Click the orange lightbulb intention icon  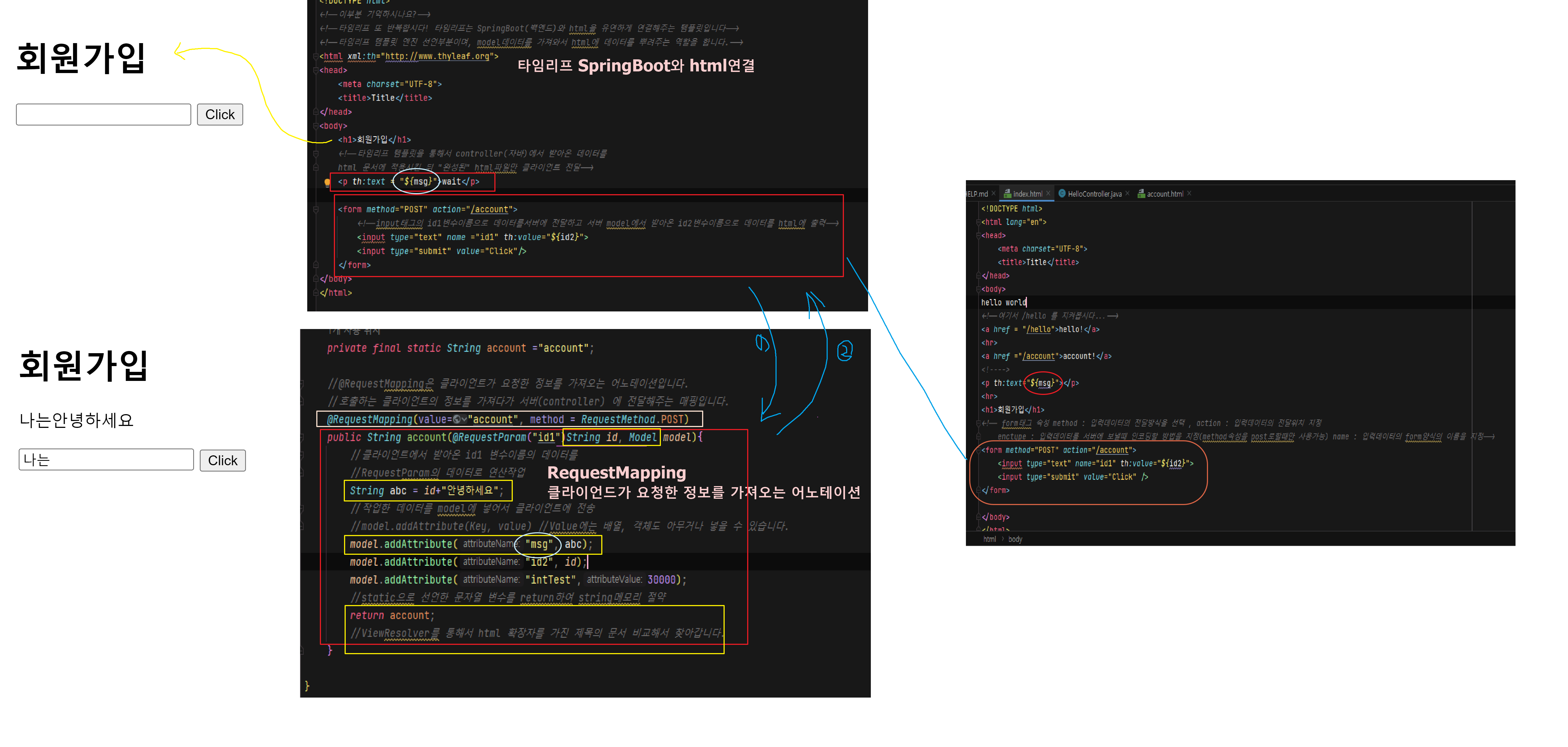pyautogui.click(x=328, y=182)
